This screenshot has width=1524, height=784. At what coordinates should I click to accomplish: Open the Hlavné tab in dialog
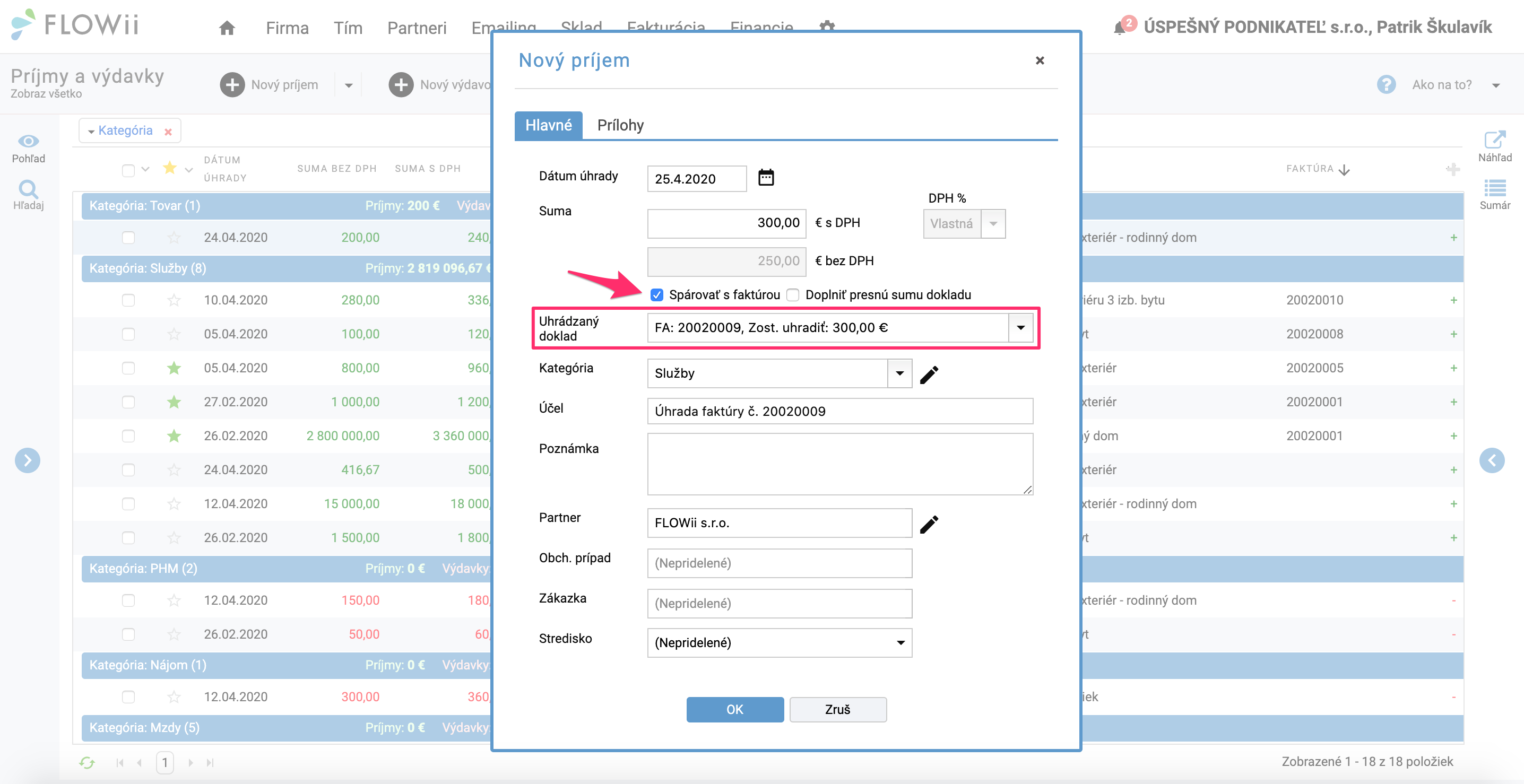(x=548, y=125)
